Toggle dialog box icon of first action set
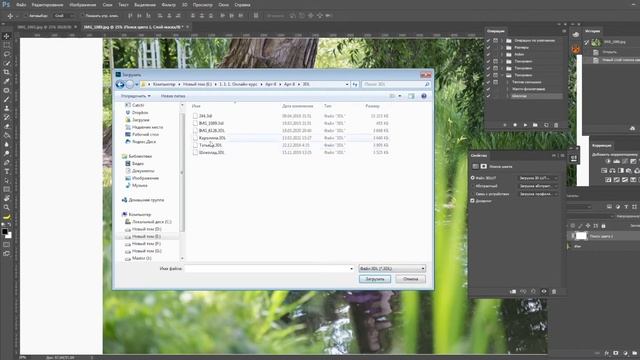The image size is (640, 360). 496,40
